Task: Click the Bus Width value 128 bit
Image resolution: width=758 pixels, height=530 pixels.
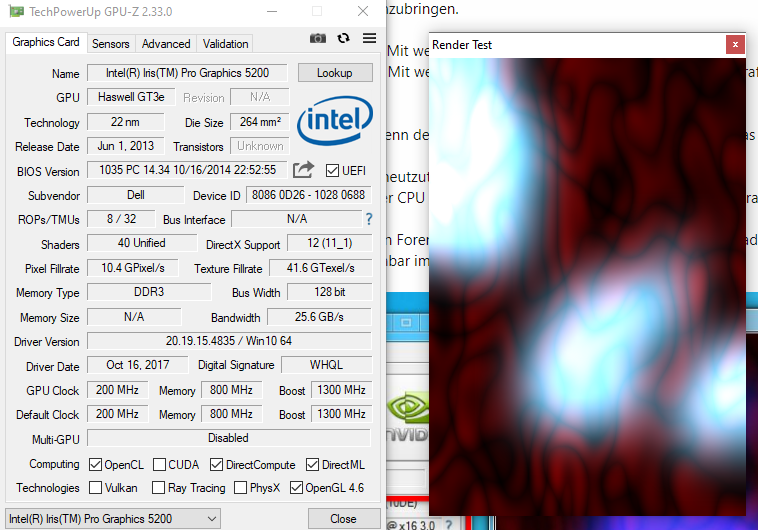Action: 330,292
